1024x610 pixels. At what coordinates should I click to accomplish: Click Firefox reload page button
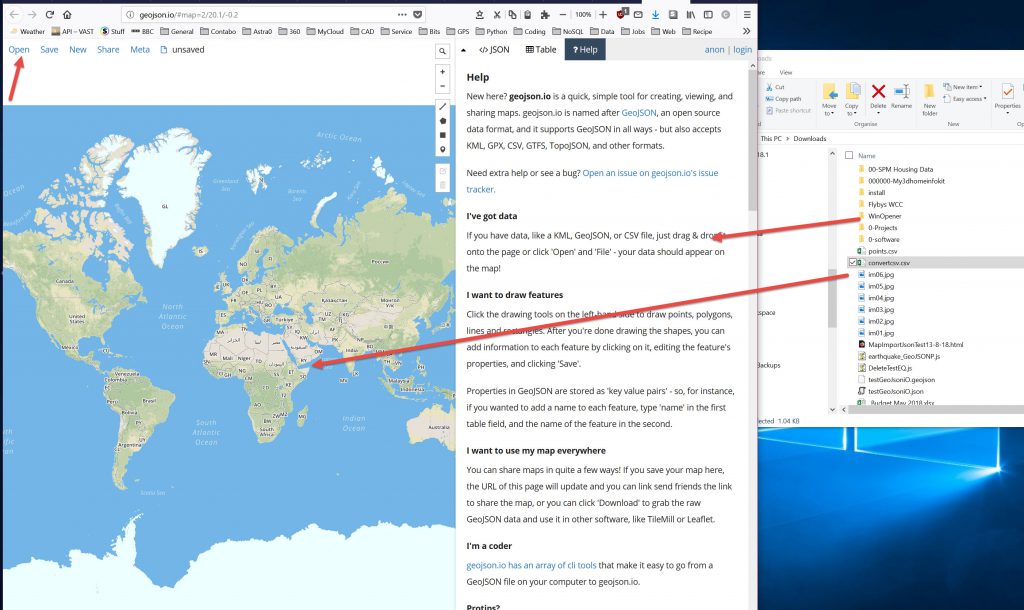pyautogui.click(x=49, y=15)
